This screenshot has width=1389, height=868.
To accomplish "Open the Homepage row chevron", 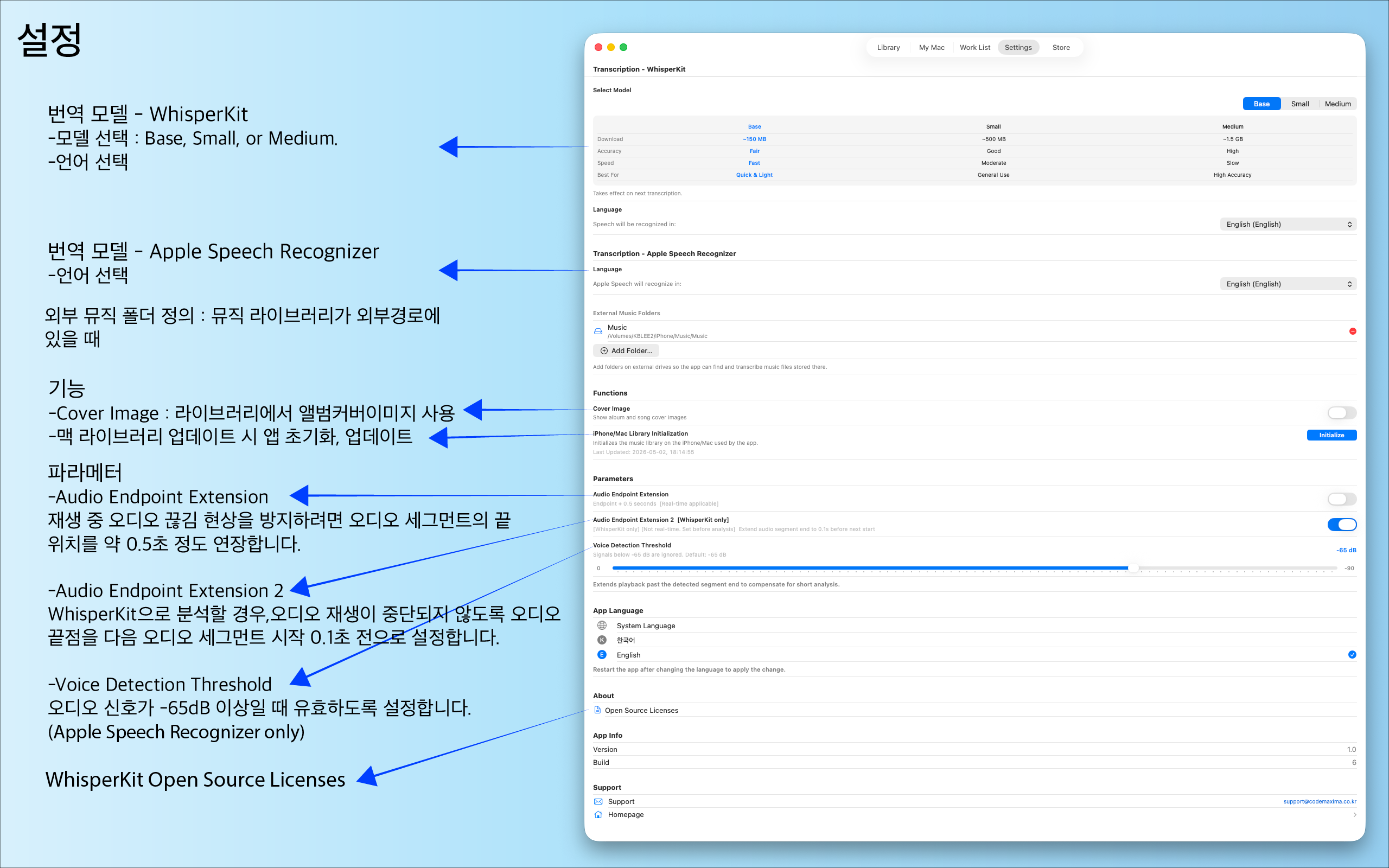I will [x=1354, y=815].
